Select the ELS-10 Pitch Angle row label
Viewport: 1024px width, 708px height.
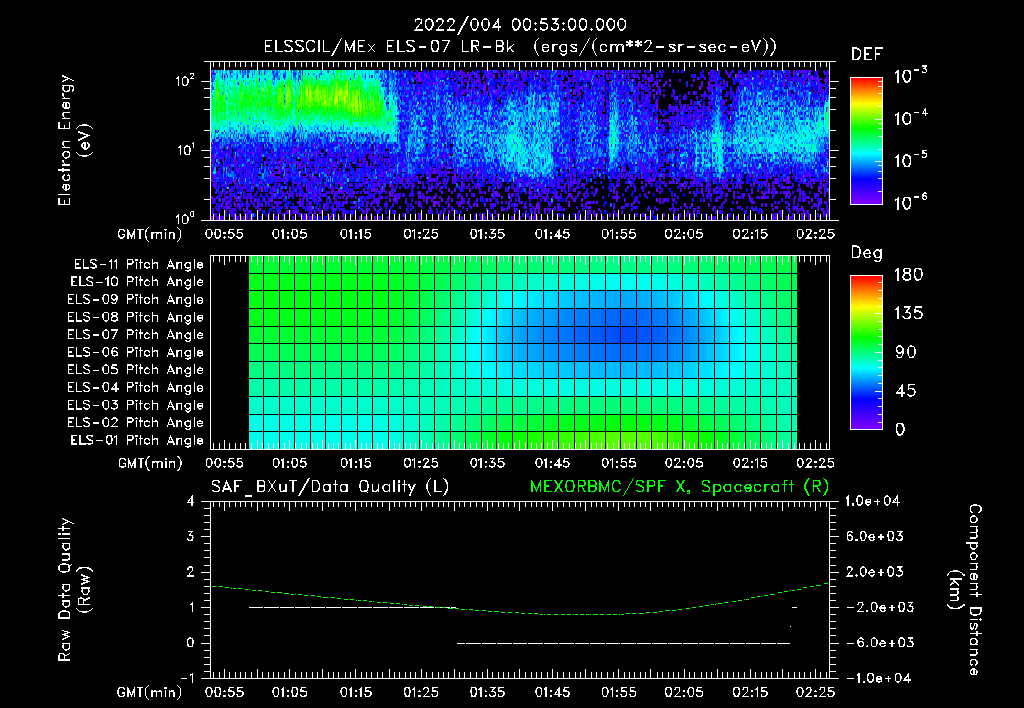click(137, 282)
